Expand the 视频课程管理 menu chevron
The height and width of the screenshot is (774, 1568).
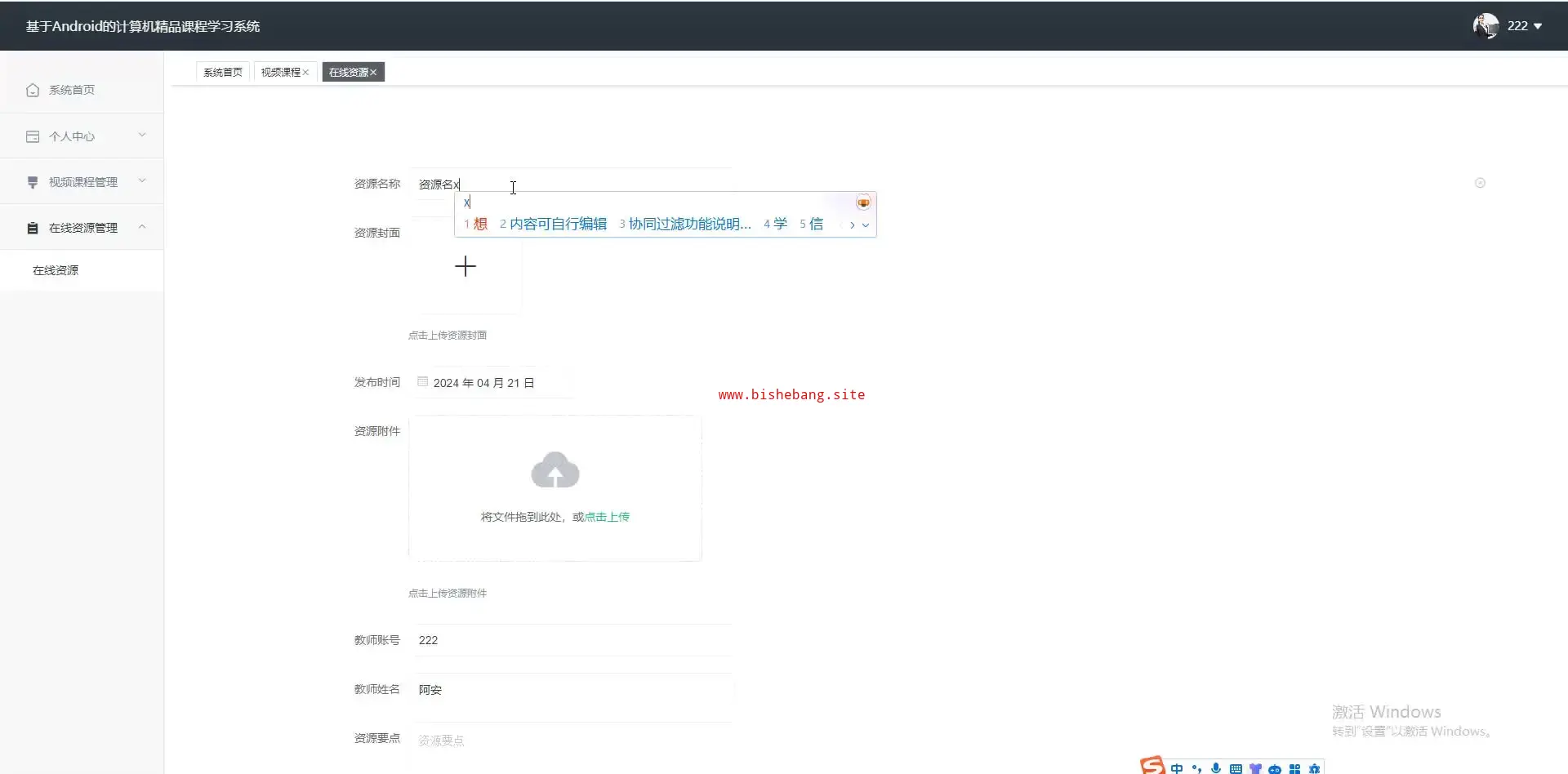[x=142, y=181]
